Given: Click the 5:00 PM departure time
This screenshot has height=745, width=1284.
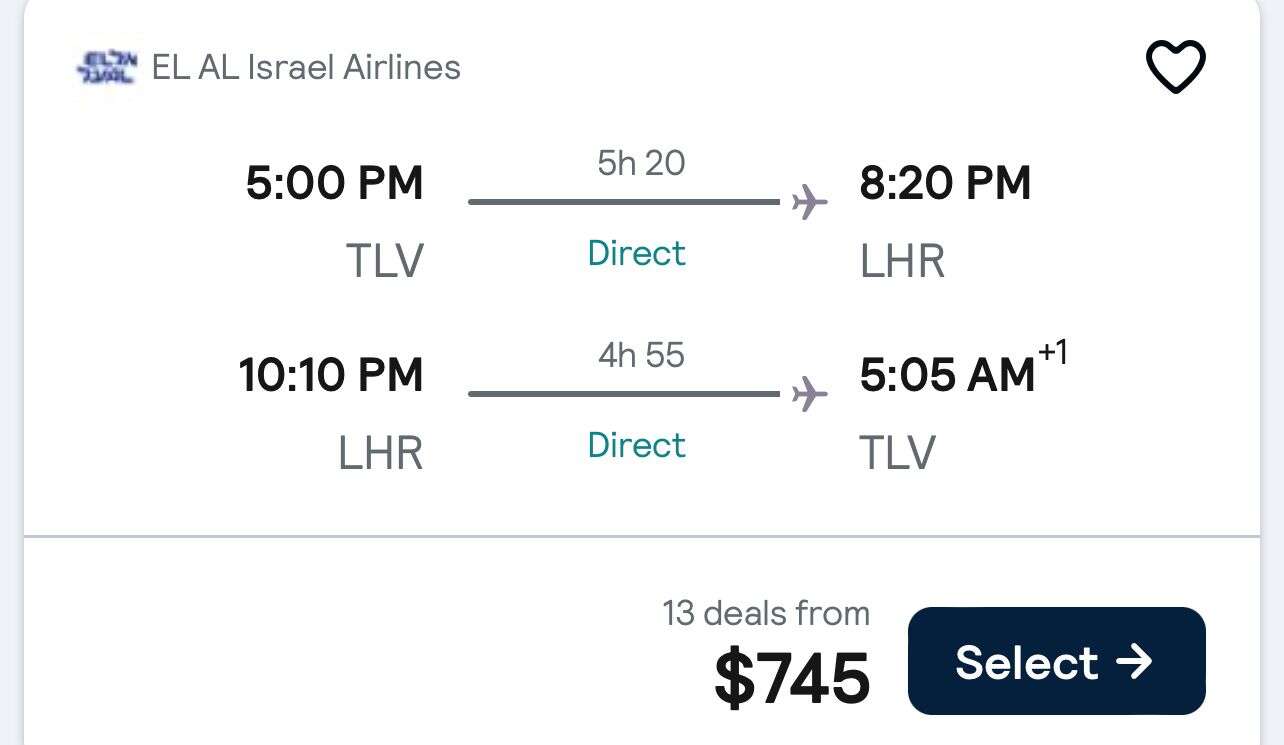Looking at the screenshot, I should (334, 184).
